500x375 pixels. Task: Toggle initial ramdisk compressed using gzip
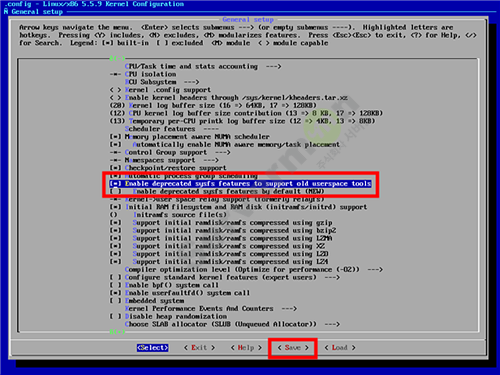[x=221, y=223]
